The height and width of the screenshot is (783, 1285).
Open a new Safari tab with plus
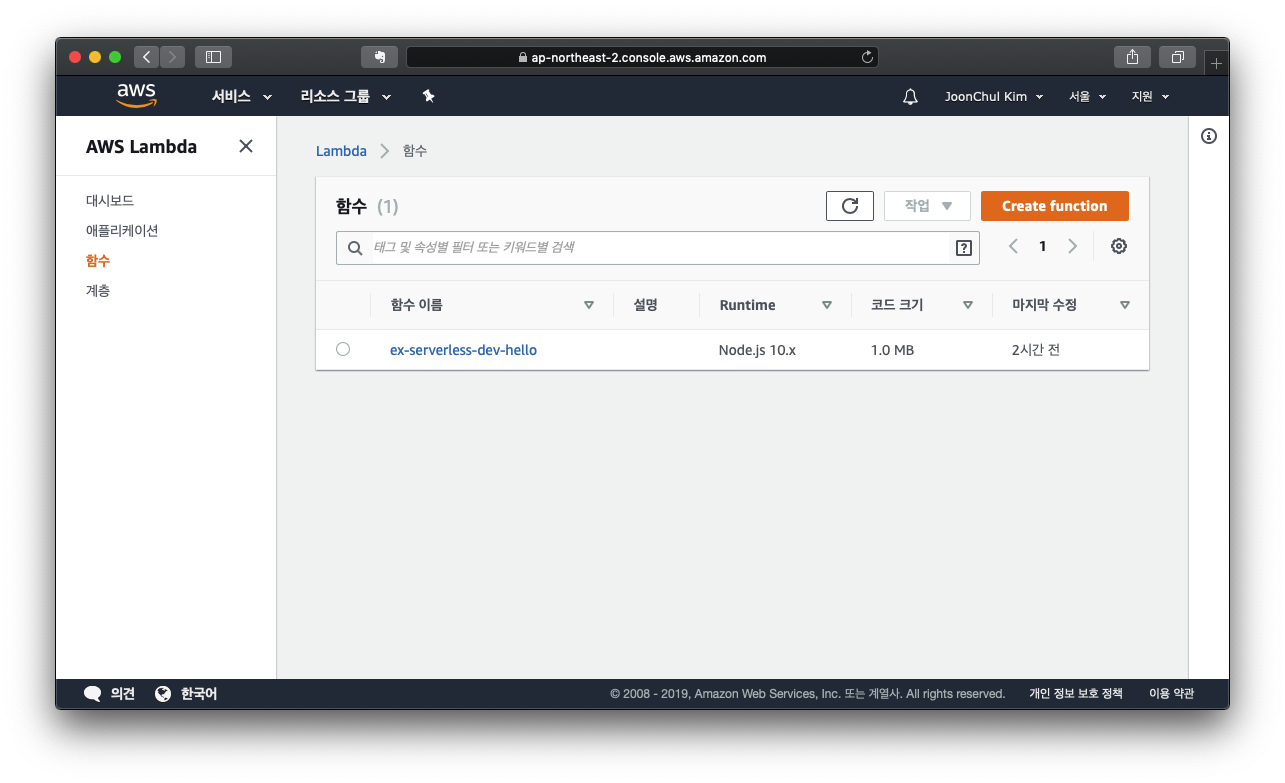point(1216,62)
